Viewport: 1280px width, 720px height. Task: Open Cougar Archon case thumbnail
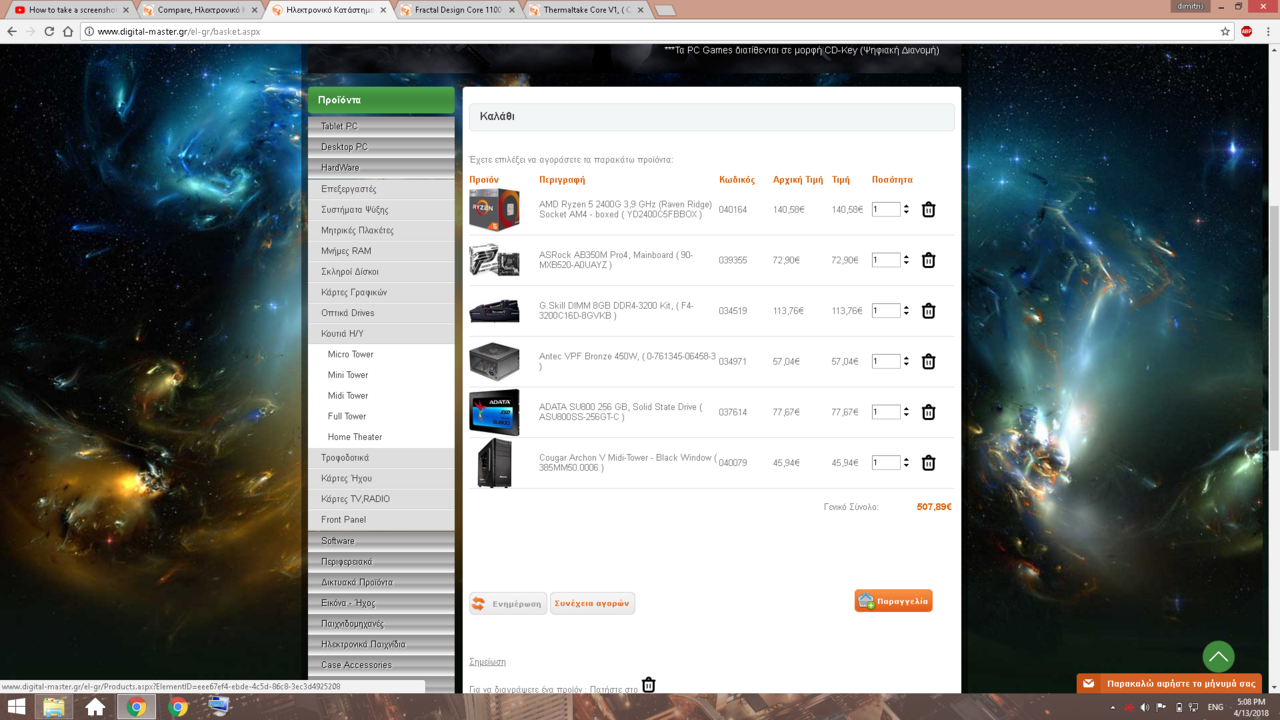pos(494,463)
